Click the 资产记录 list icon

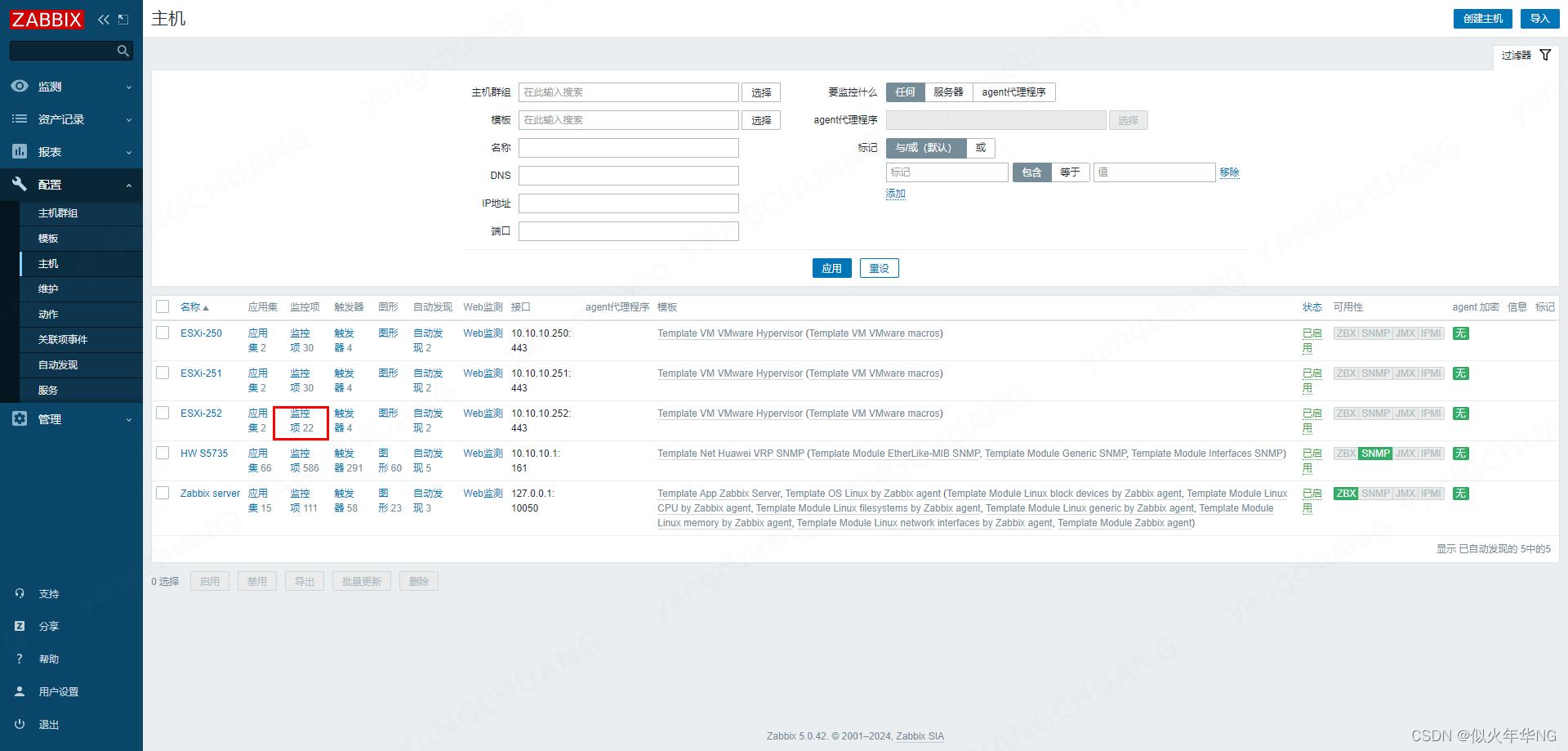click(x=20, y=118)
